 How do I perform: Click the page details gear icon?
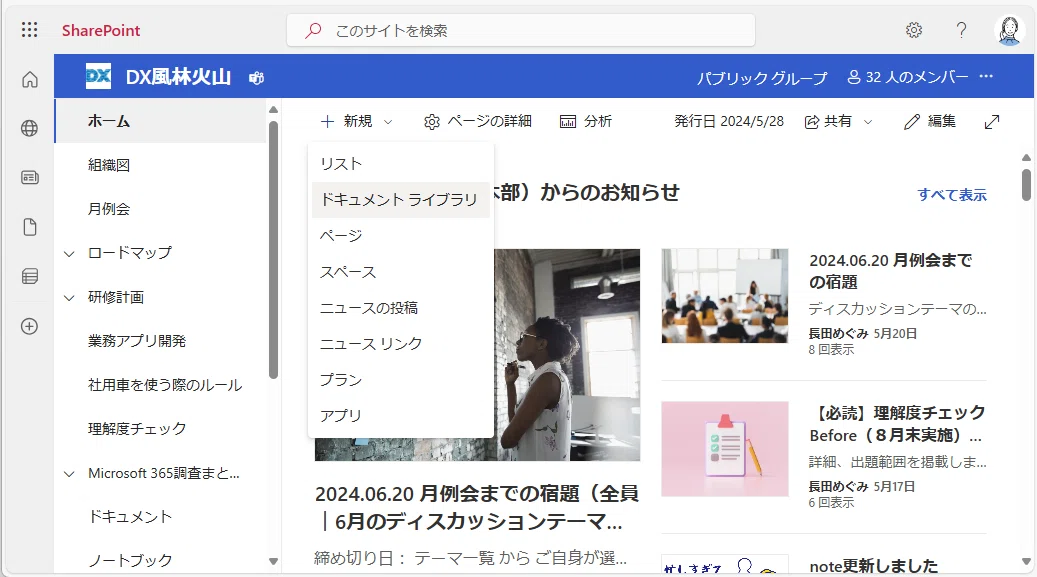coord(432,122)
